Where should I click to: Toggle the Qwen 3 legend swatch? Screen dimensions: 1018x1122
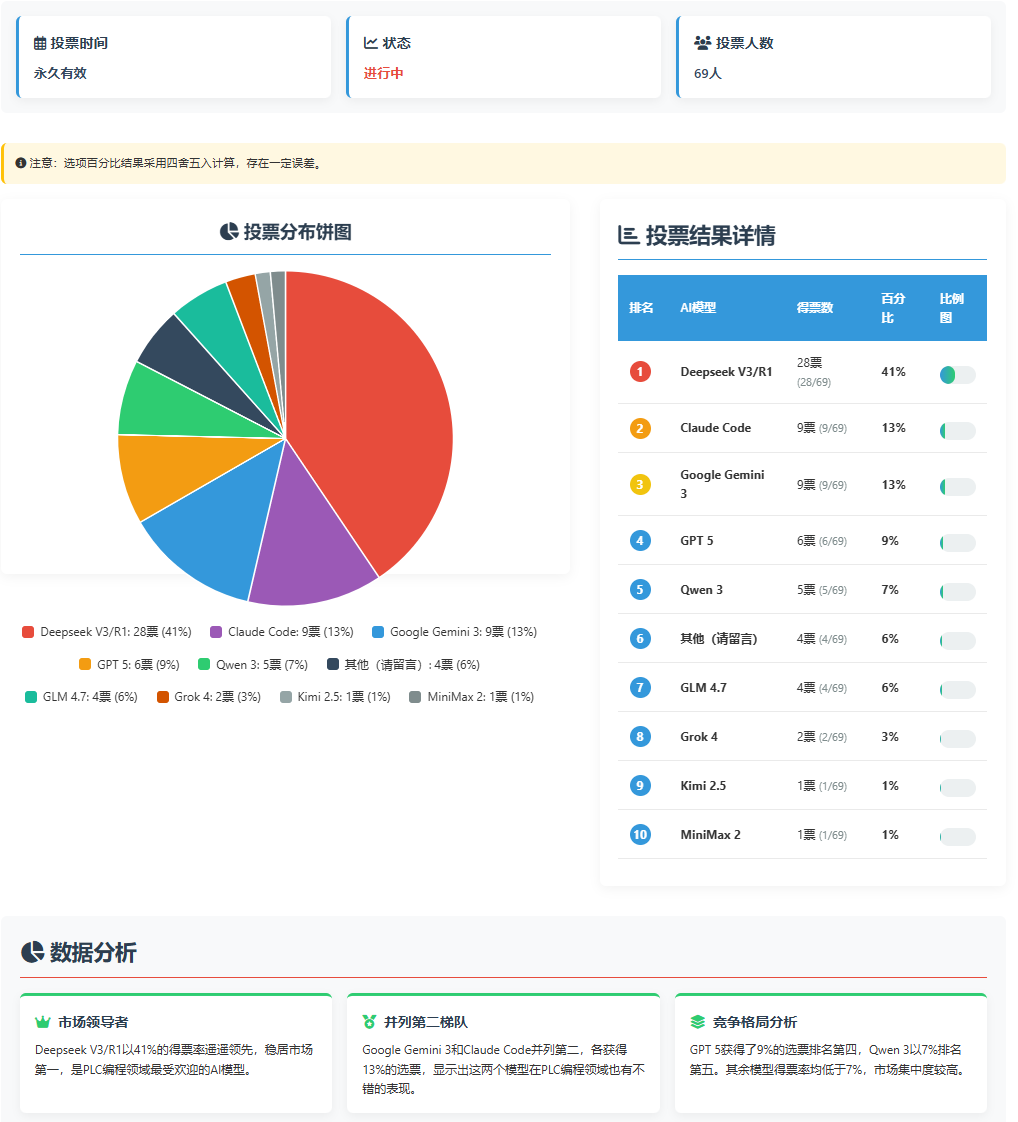[204, 664]
